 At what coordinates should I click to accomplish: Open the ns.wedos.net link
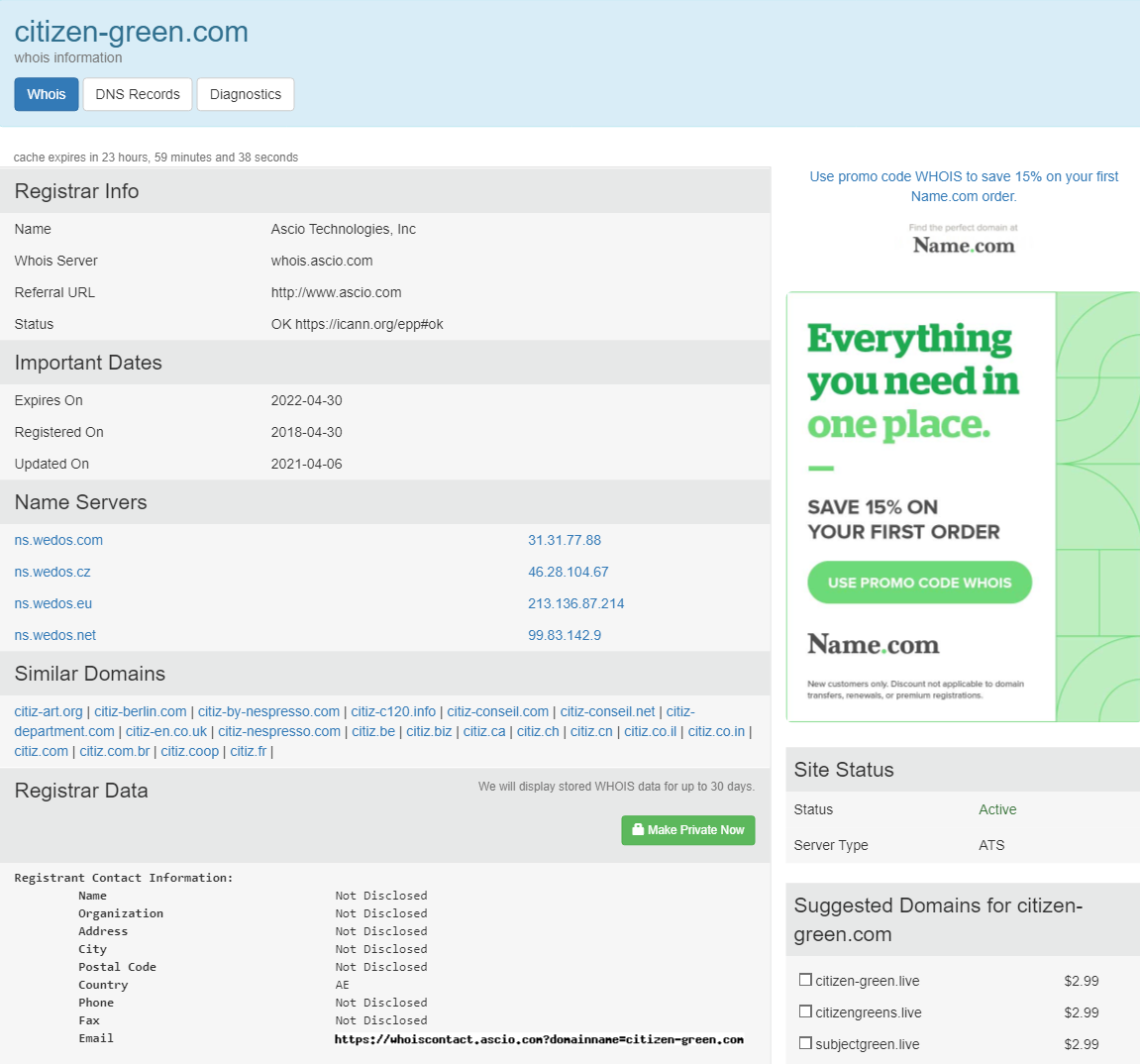point(55,636)
